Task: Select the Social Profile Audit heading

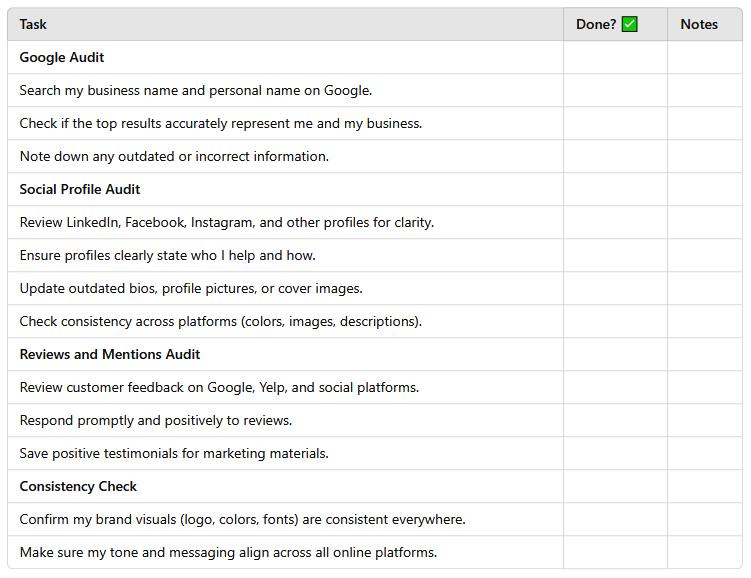Action: pyautogui.click(x=80, y=189)
